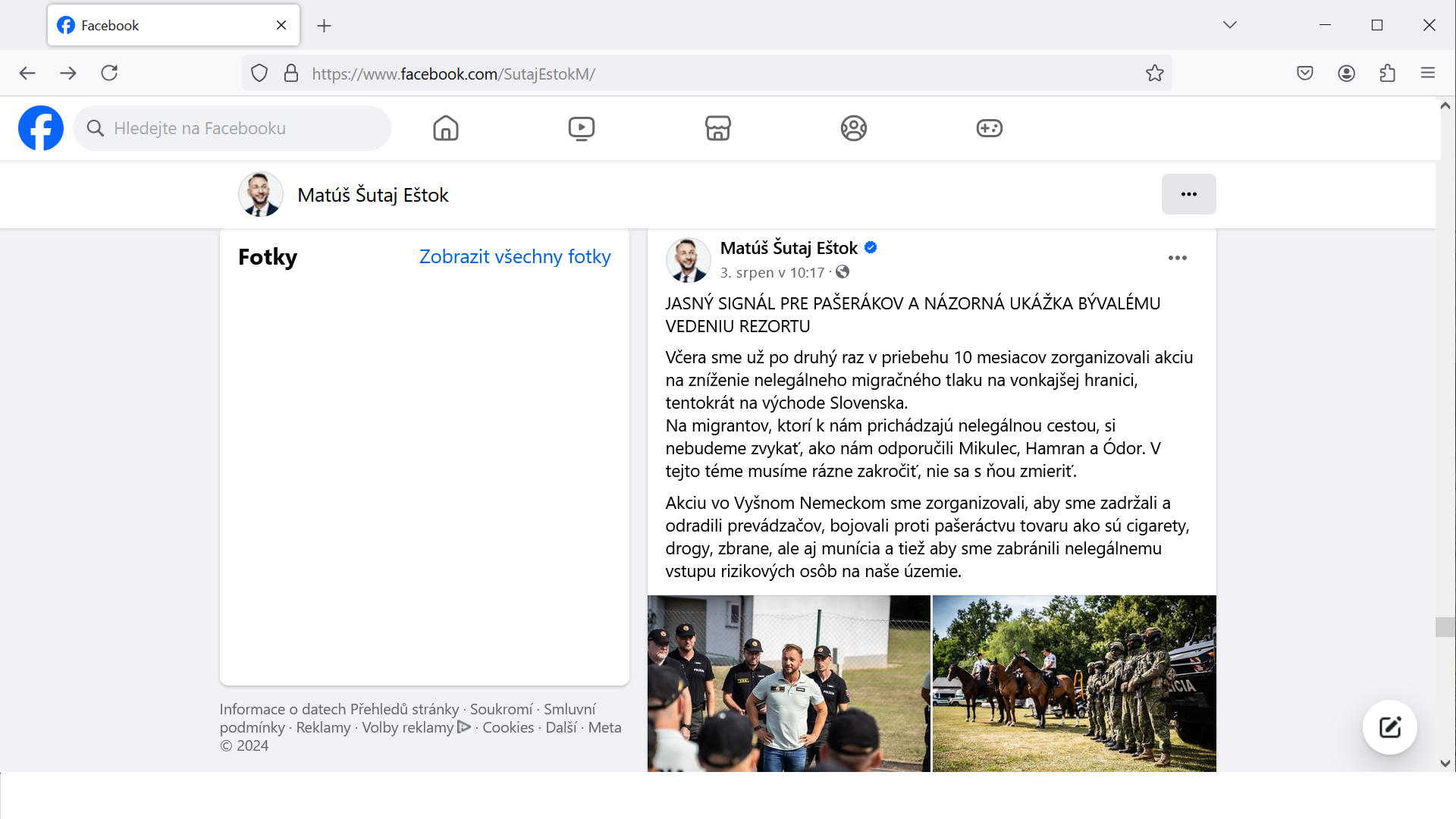Bookmark page with the star icon
1456x819 pixels.
coord(1154,74)
